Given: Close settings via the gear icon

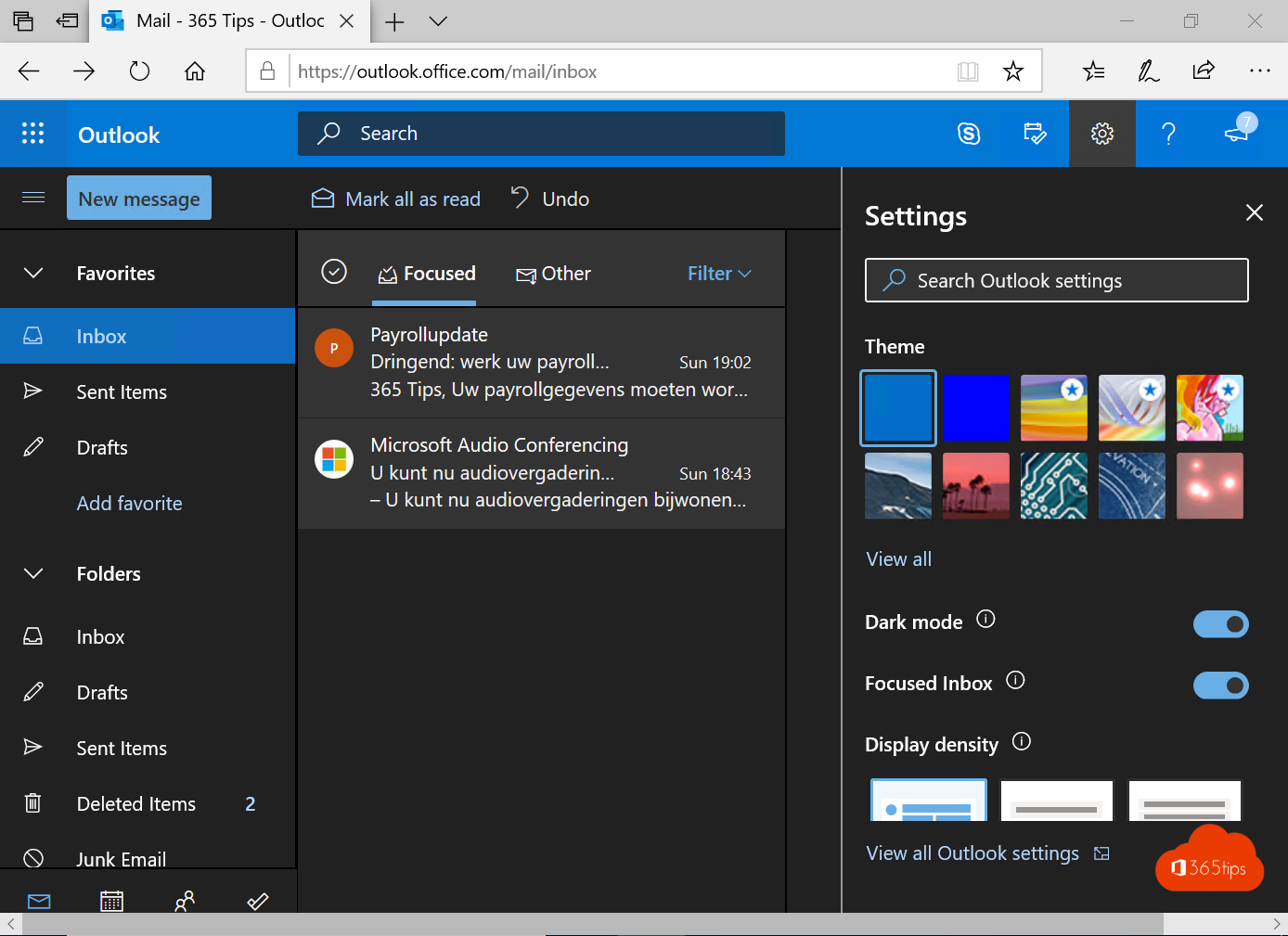Looking at the screenshot, I should point(1102,134).
